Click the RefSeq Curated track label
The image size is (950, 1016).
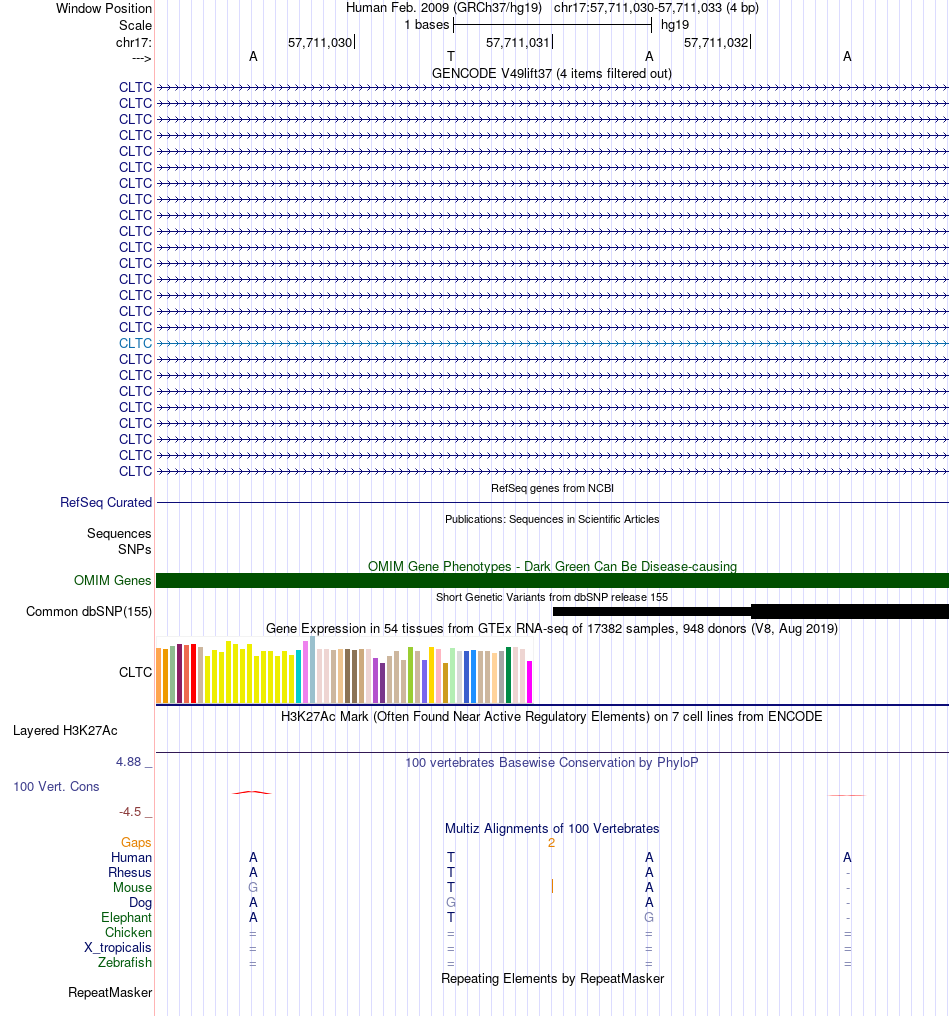(x=106, y=502)
